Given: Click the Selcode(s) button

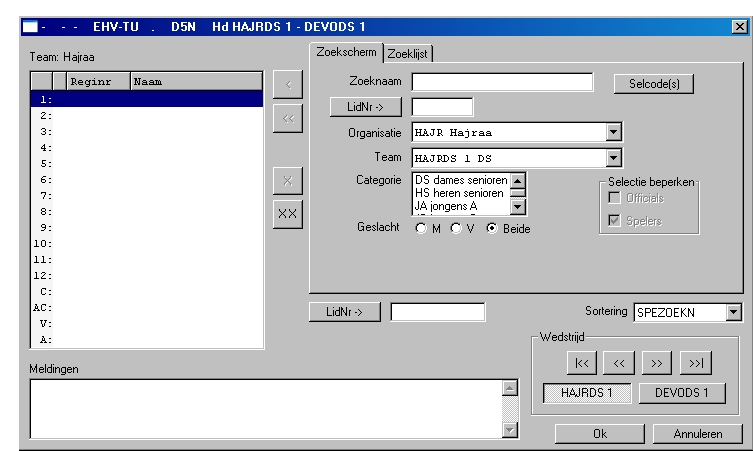Looking at the screenshot, I should 654,84.
